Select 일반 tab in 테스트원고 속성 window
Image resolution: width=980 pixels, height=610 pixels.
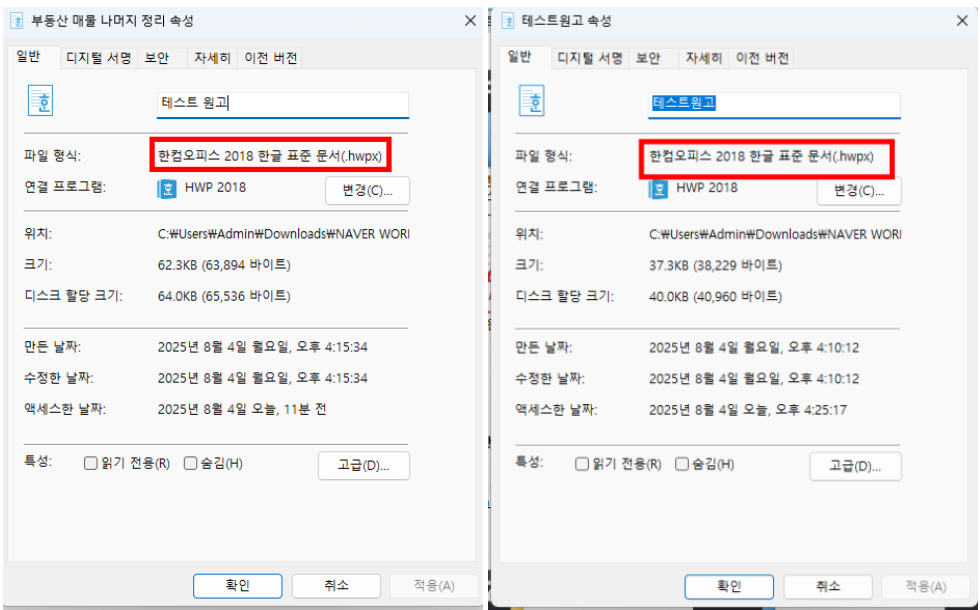click(520, 57)
